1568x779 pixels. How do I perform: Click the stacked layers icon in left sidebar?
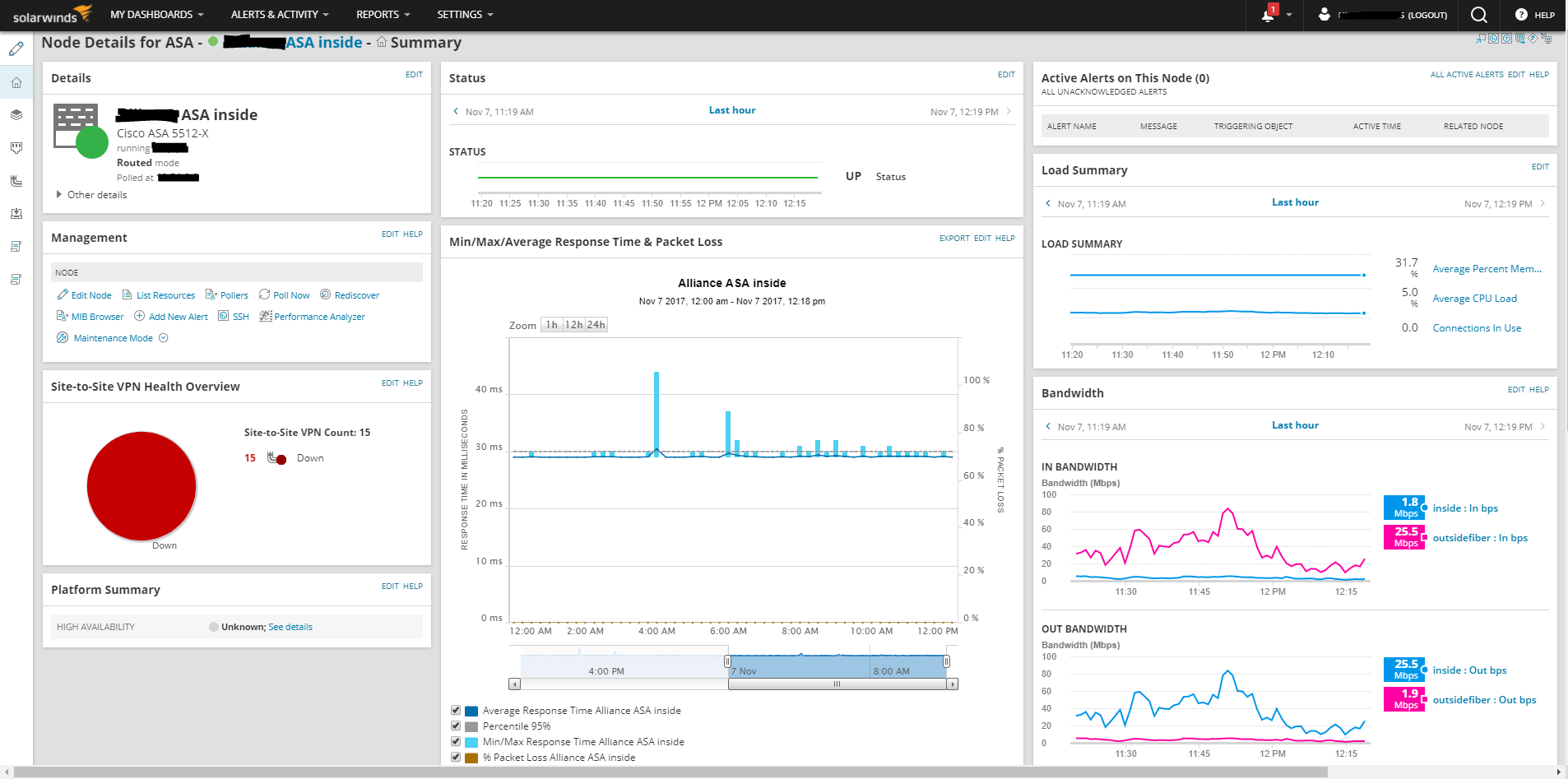click(x=16, y=115)
